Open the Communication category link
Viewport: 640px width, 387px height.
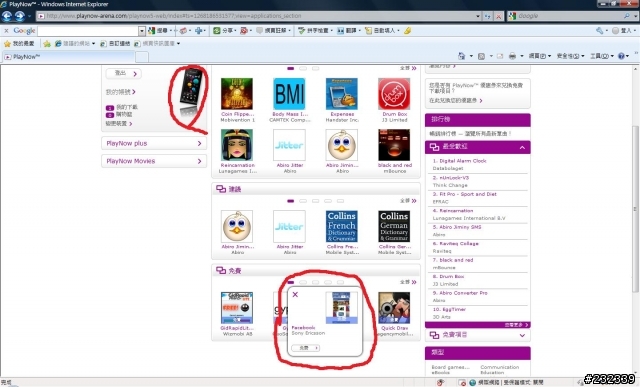tap(500, 367)
